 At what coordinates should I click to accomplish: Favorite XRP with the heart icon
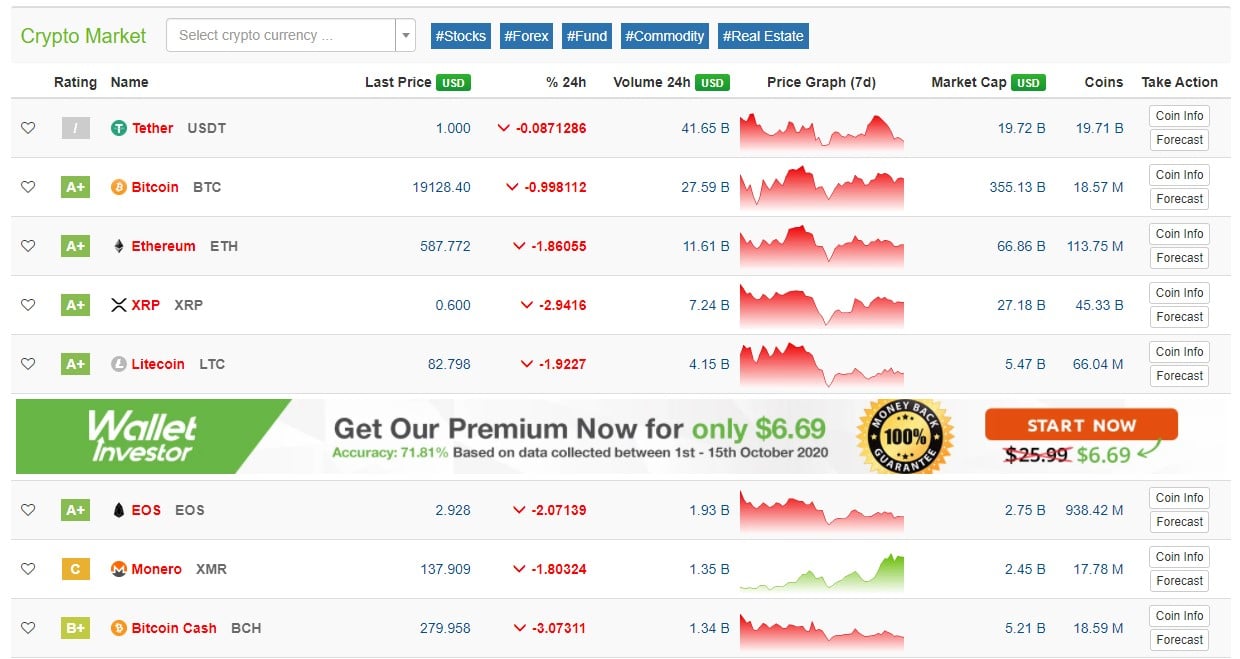(x=28, y=305)
